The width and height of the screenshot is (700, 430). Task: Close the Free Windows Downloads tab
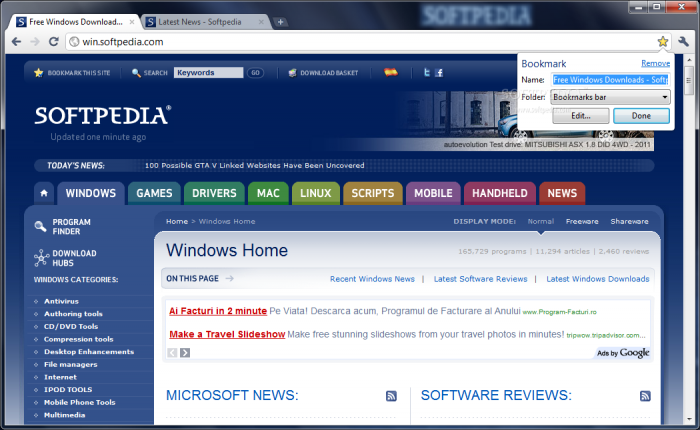coord(132,22)
